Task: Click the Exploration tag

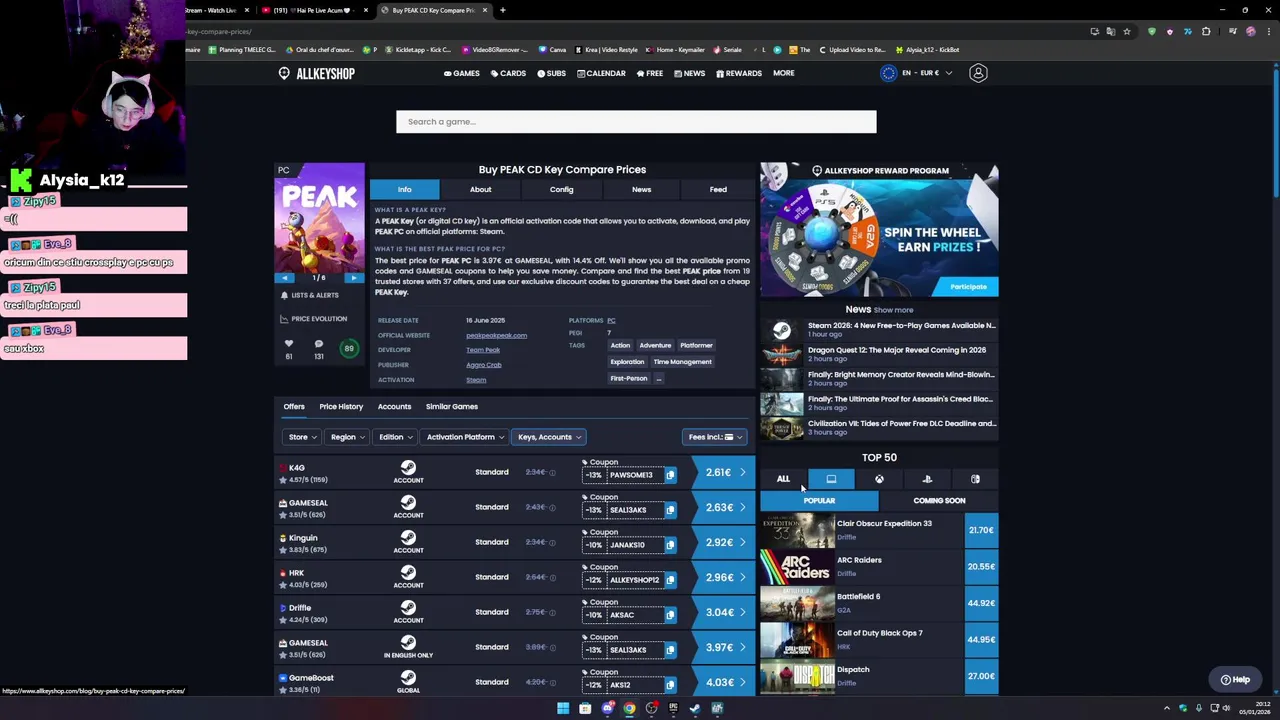Action: [x=627, y=362]
